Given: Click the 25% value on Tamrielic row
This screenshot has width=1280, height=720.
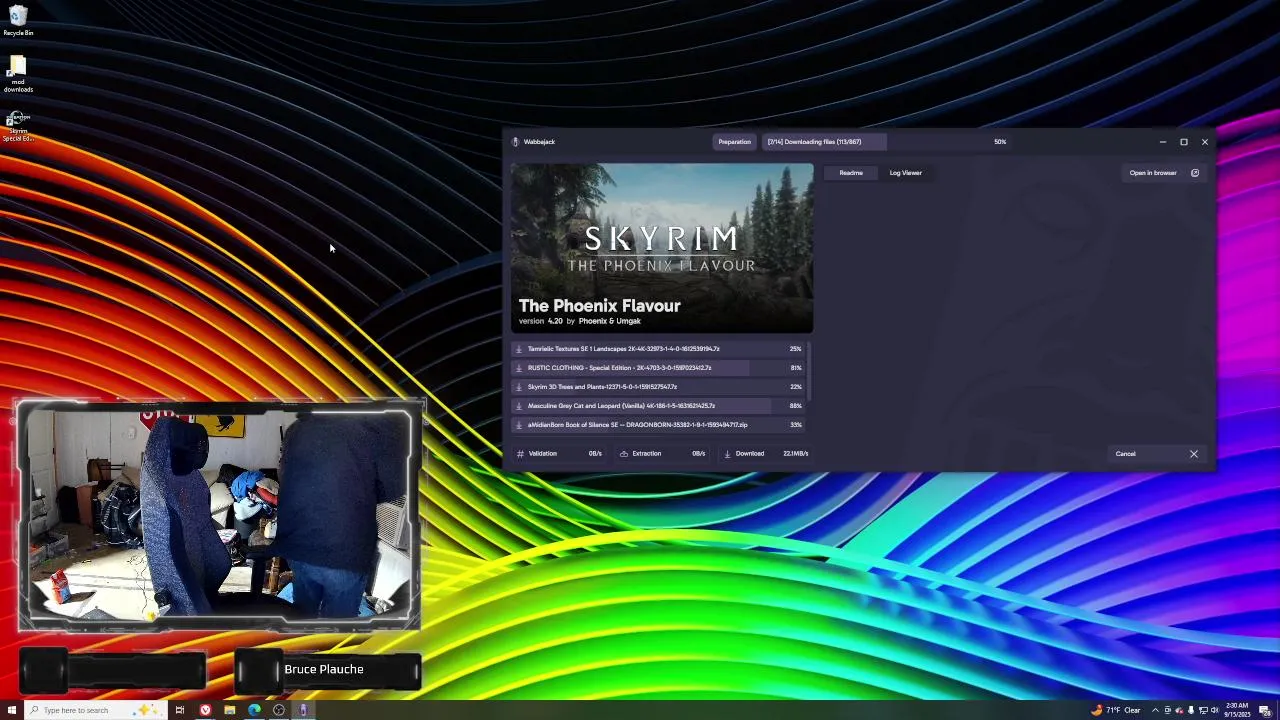Looking at the screenshot, I should (796, 349).
